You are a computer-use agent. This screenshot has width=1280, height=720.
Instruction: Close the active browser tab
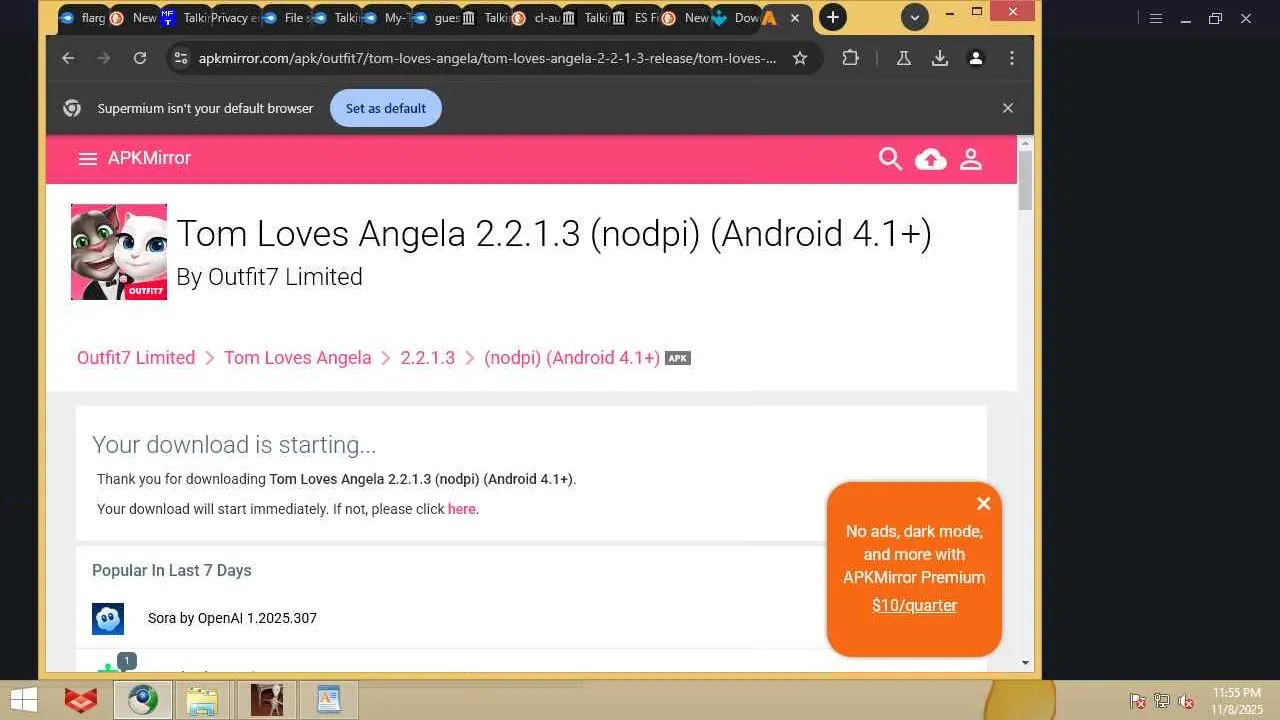pos(795,18)
